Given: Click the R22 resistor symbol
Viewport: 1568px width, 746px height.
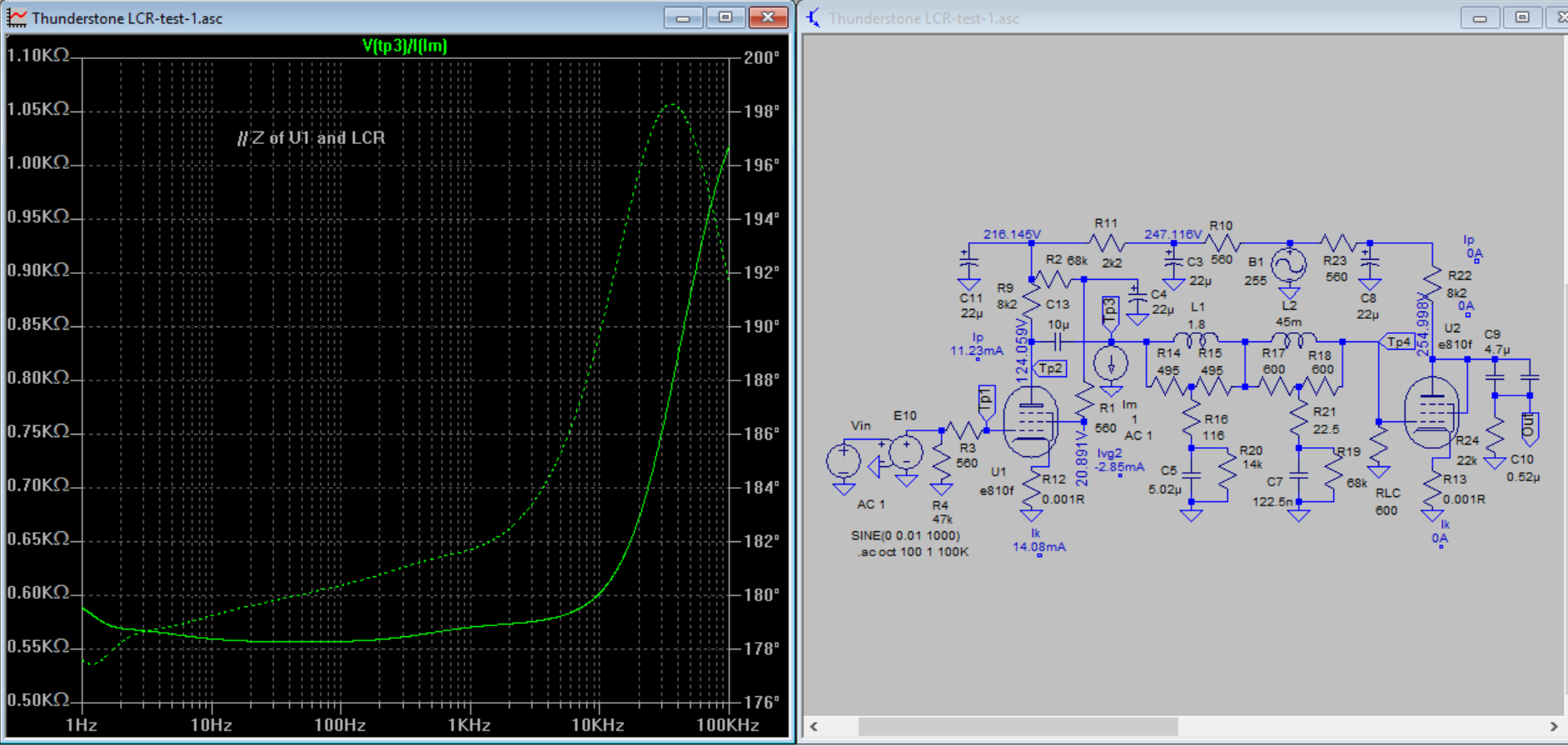Looking at the screenshot, I should pyautogui.click(x=1432, y=281).
